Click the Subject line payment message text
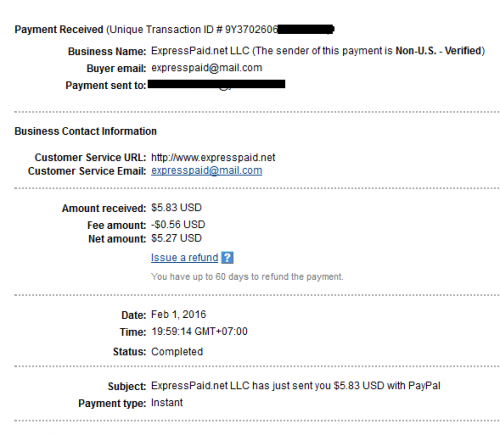 296,386
